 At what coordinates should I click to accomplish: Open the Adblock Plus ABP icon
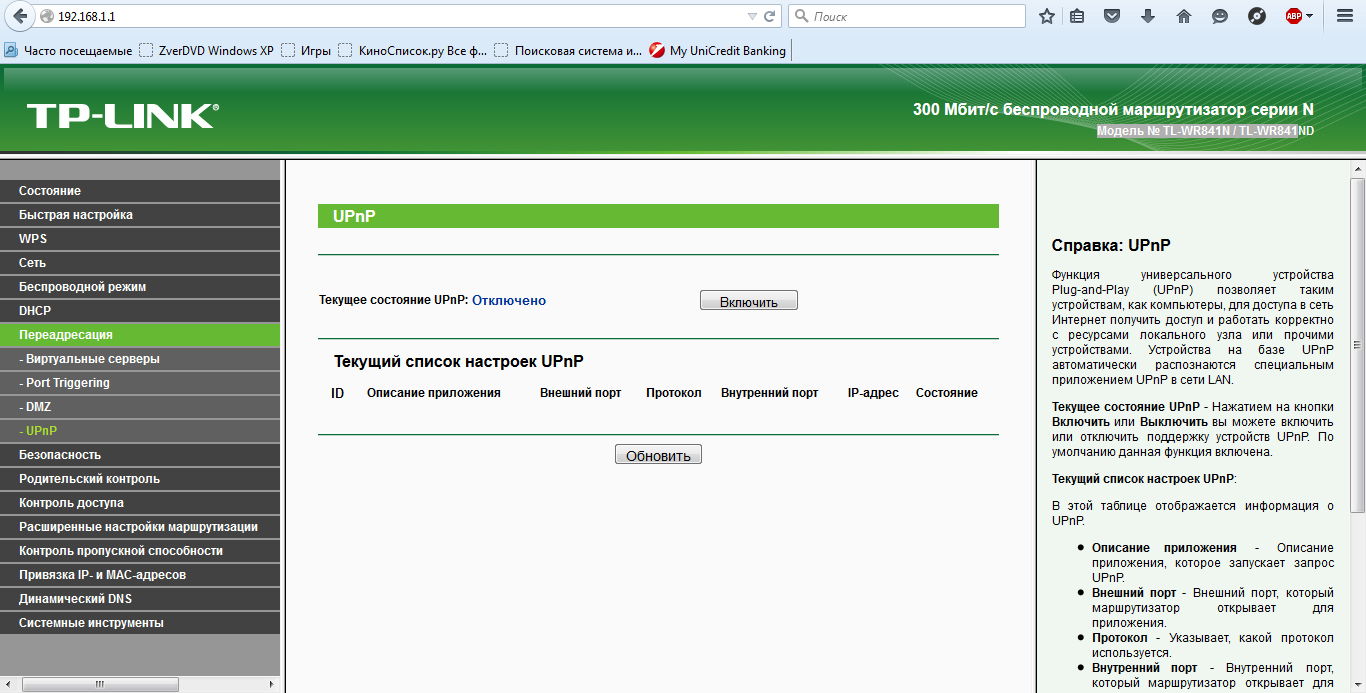tap(1293, 16)
